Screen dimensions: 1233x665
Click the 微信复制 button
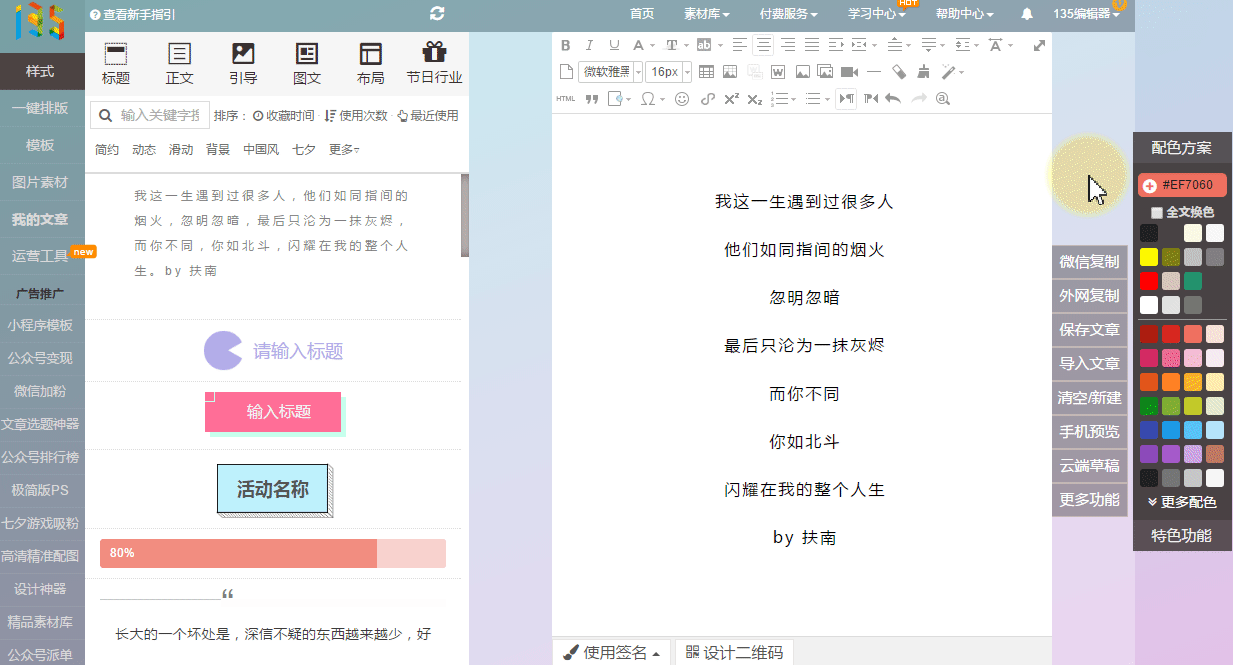click(1089, 262)
